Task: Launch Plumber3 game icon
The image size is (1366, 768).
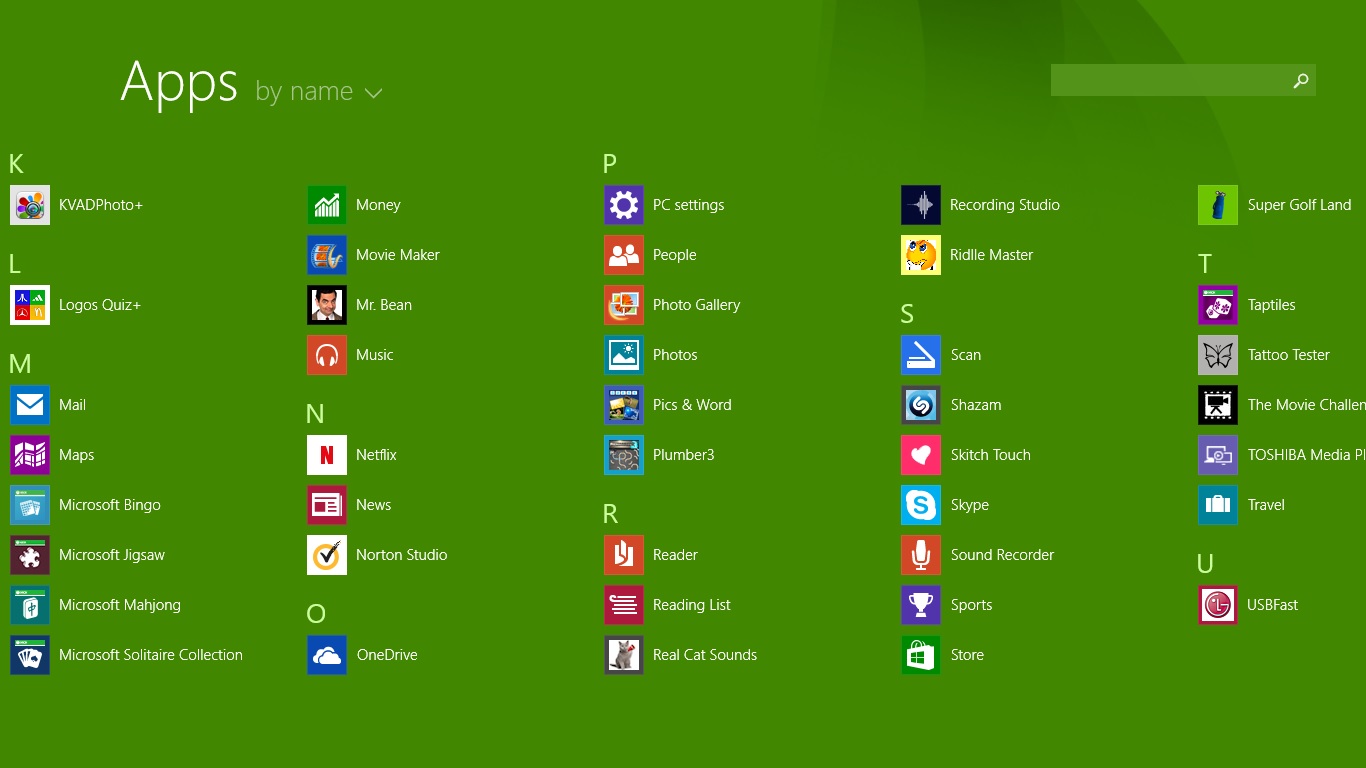Action: point(624,455)
